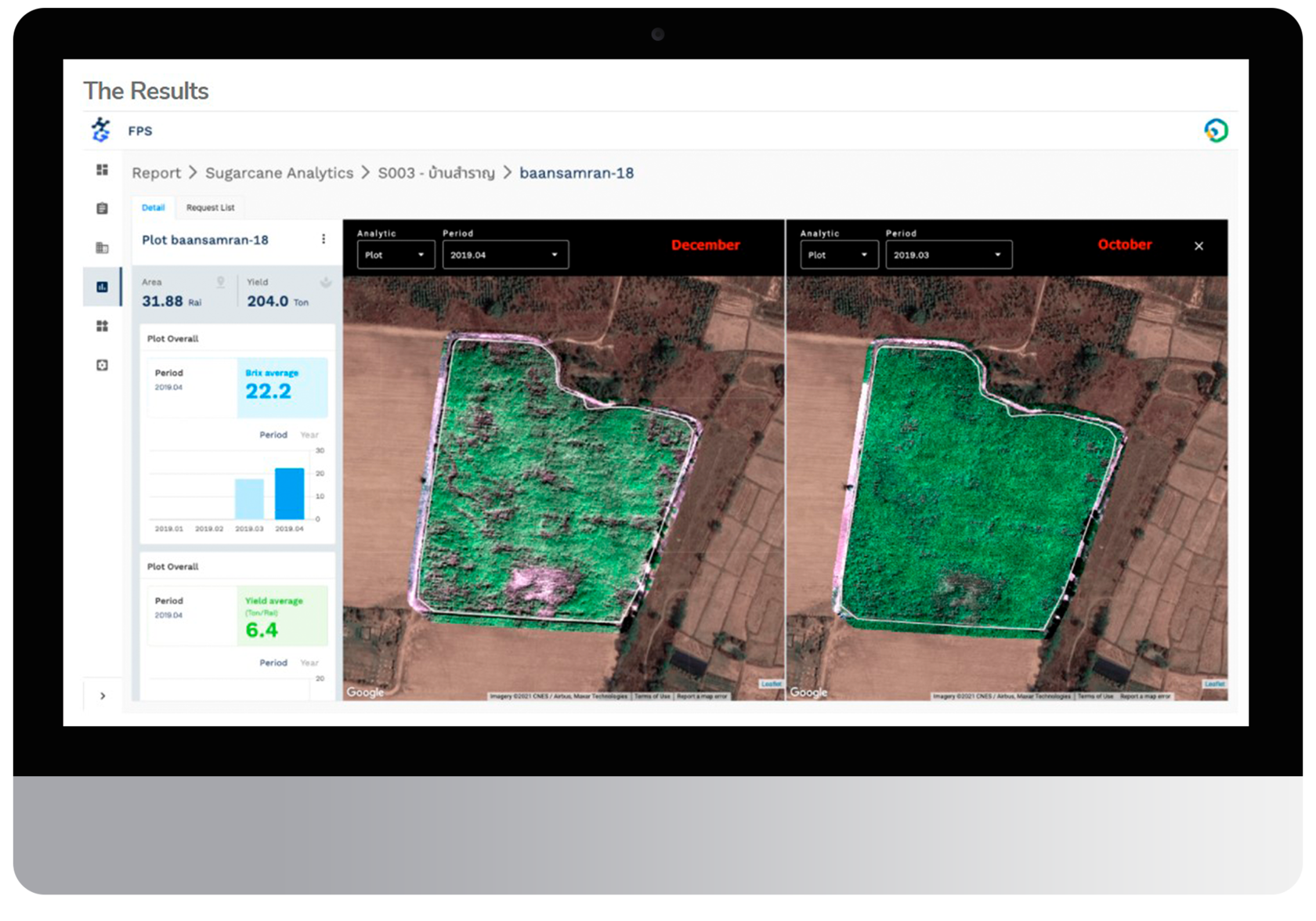The width and height of the screenshot is (1316, 921).
Task: Select the bar chart analytics icon in the sidebar
Action: [102, 287]
